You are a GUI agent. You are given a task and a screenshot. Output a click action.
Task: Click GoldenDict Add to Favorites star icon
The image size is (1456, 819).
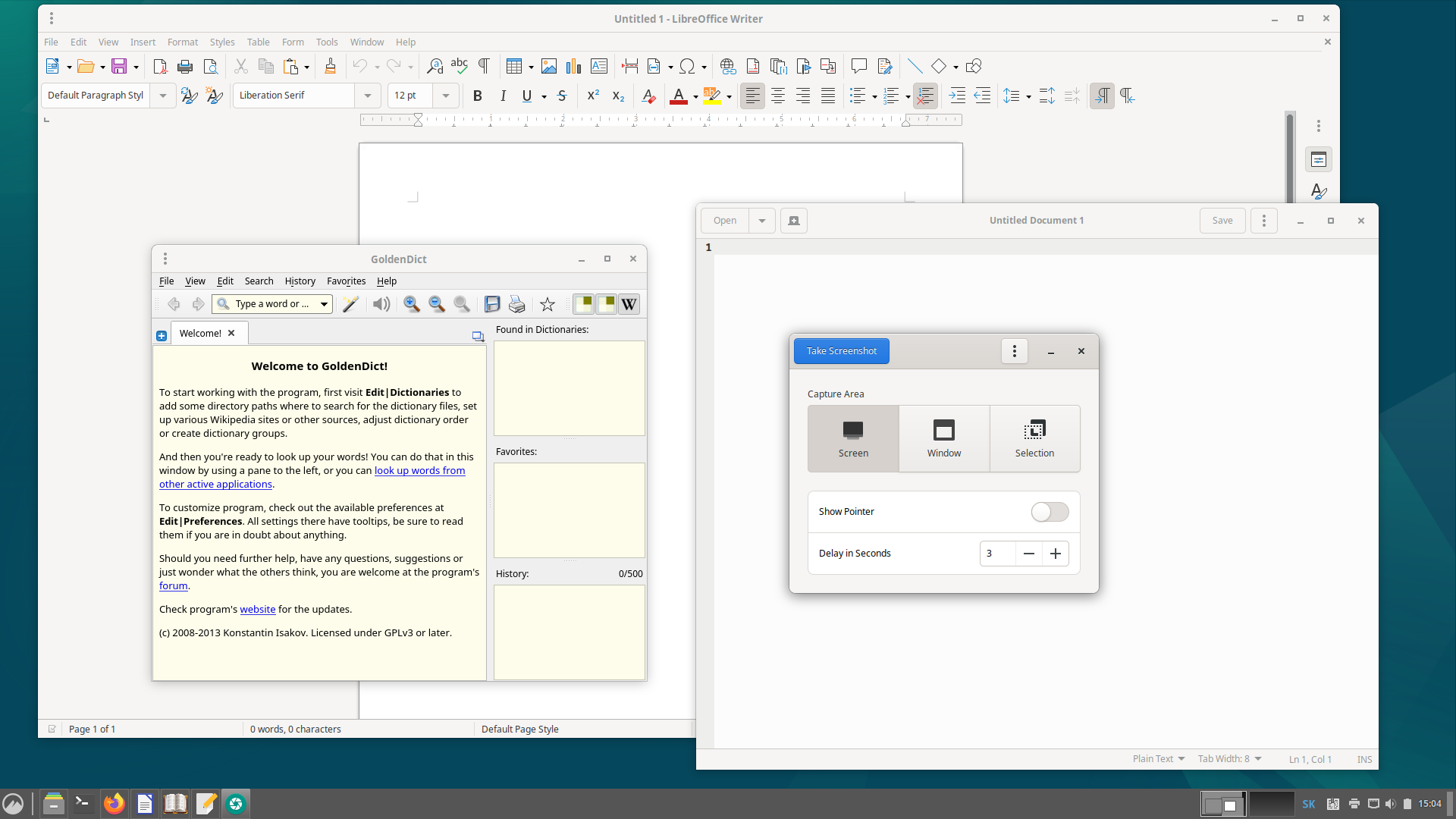(548, 304)
